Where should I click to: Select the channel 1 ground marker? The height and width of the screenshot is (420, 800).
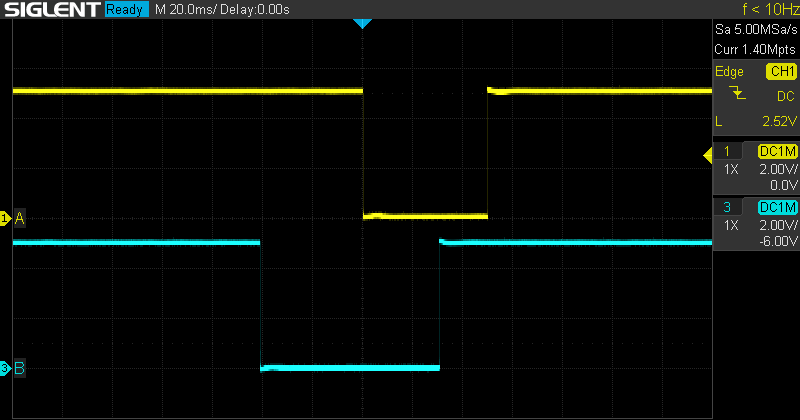tap(6, 217)
